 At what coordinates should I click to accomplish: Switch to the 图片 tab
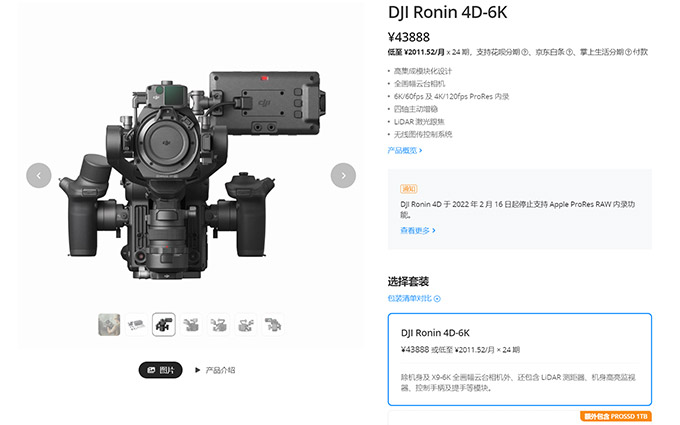(160, 370)
